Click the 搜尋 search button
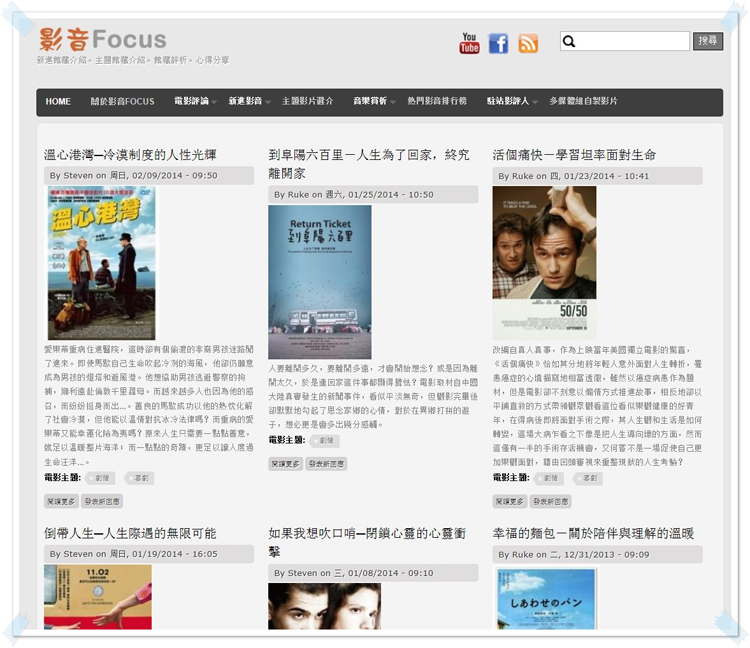This screenshot has width=750, height=648. 708,41
